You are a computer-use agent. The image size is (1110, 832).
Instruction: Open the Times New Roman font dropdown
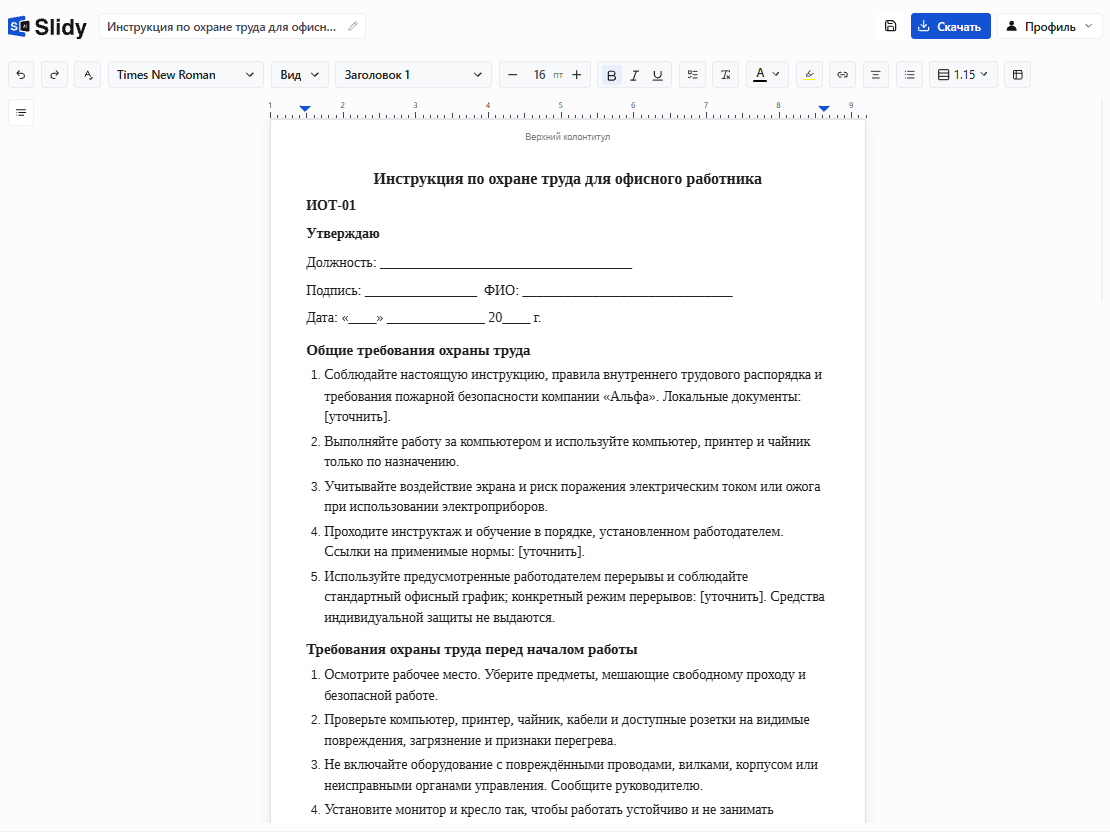tap(185, 74)
